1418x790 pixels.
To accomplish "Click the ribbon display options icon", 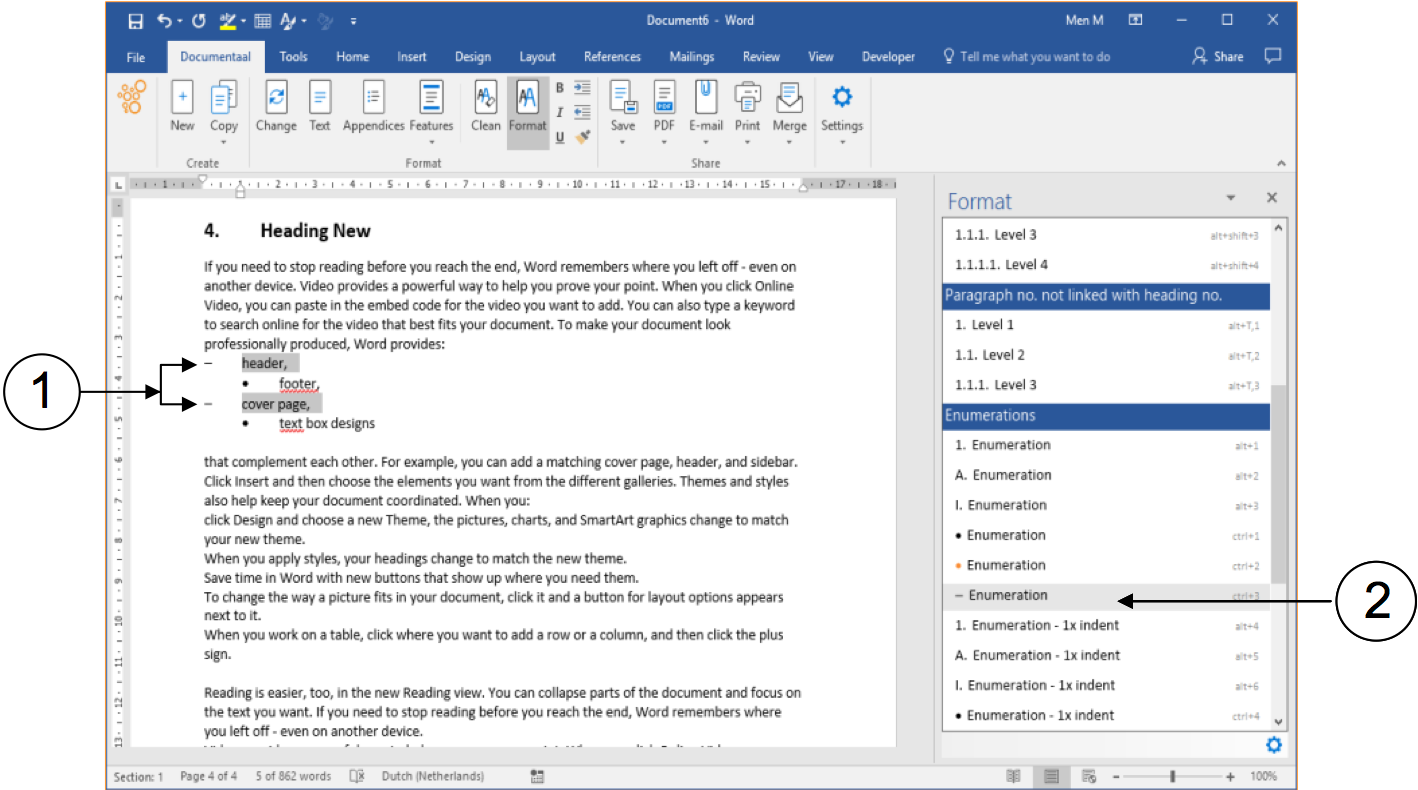I will [1135, 20].
